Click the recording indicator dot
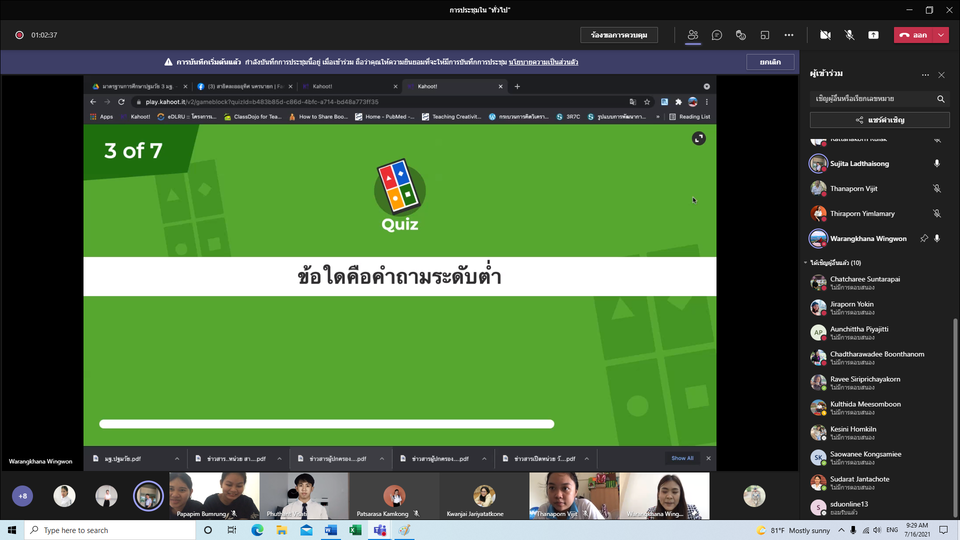Screen dimensions: 960x540 point(20,35)
